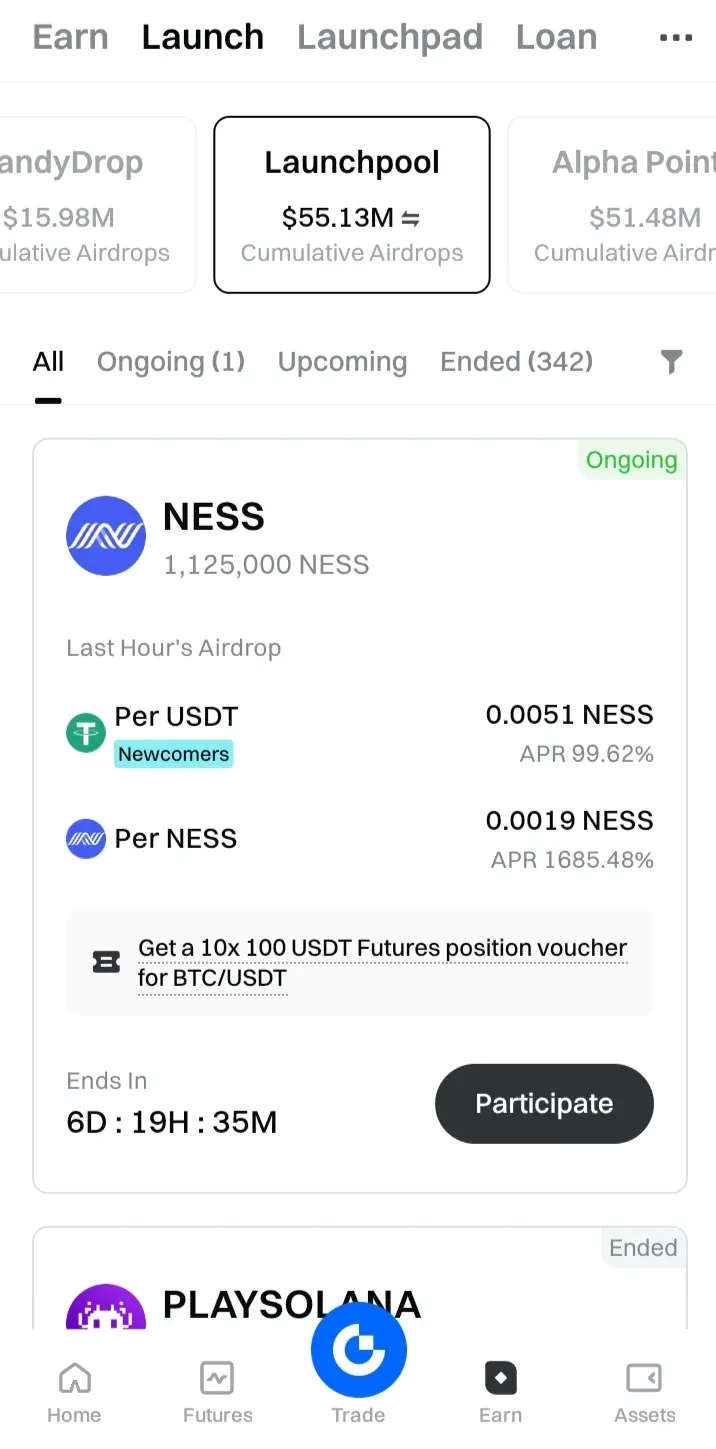The height and width of the screenshot is (1449, 716).
Task: Open Home from the bottom navigation
Action: [74, 1393]
